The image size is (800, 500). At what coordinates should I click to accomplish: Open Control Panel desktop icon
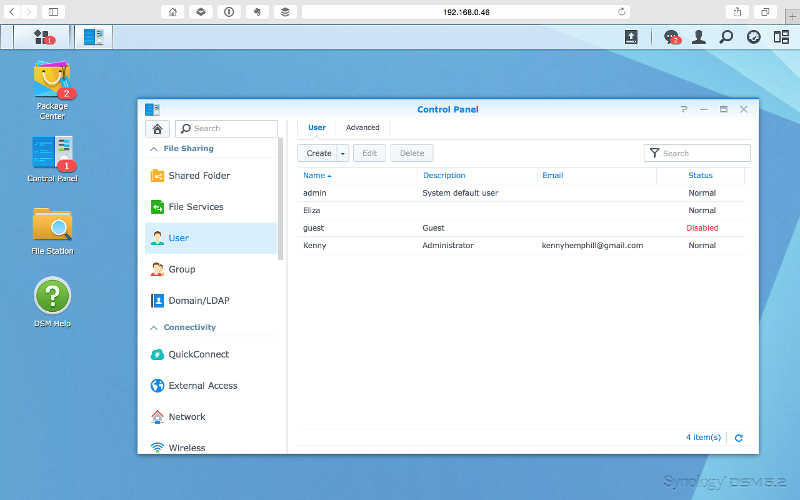[x=53, y=159]
